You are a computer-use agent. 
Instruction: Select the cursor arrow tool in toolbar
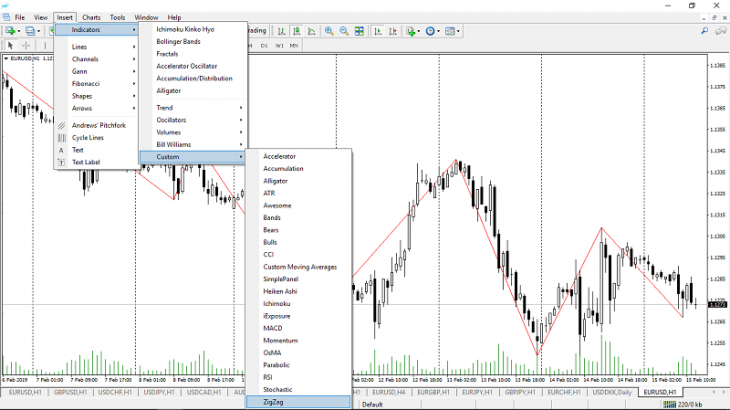coord(10,45)
